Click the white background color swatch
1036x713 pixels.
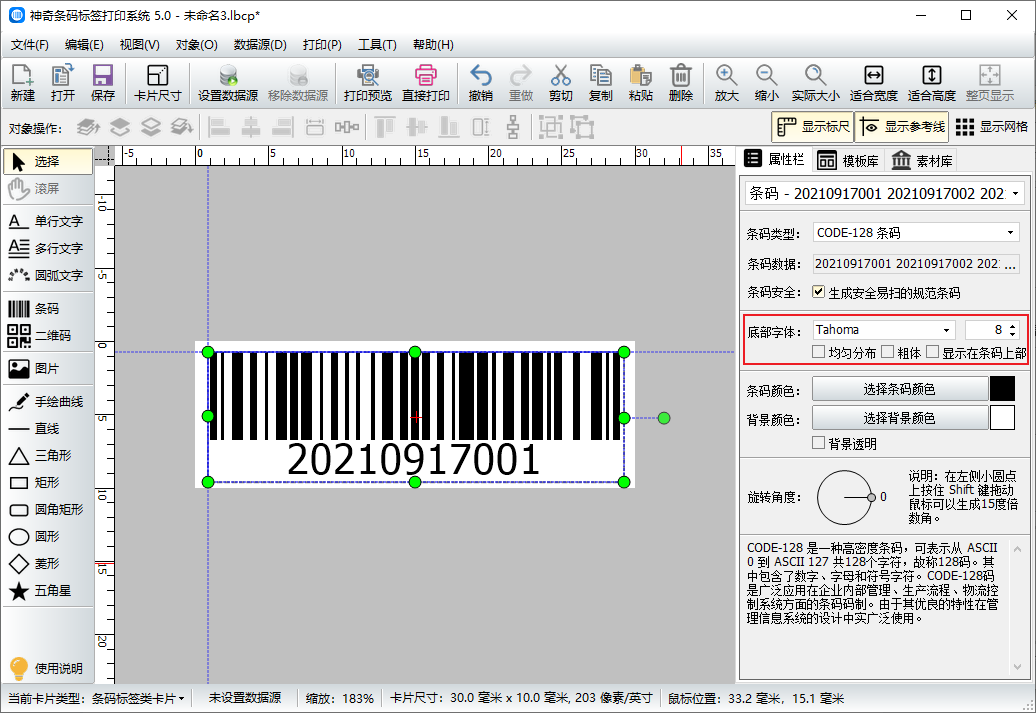click(1002, 418)
